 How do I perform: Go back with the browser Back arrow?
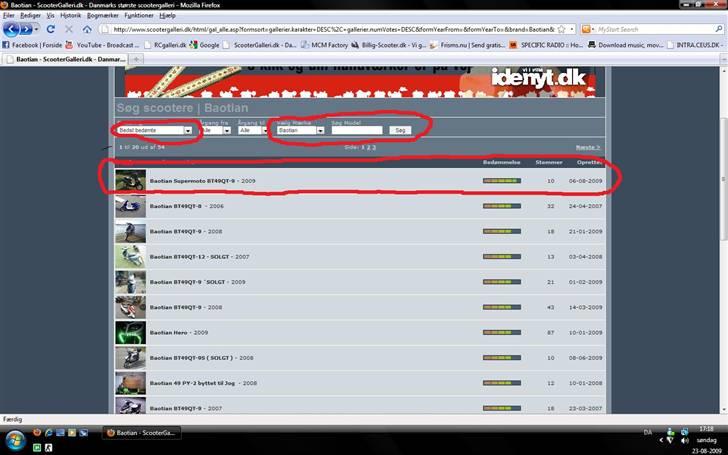pos(11,29)
